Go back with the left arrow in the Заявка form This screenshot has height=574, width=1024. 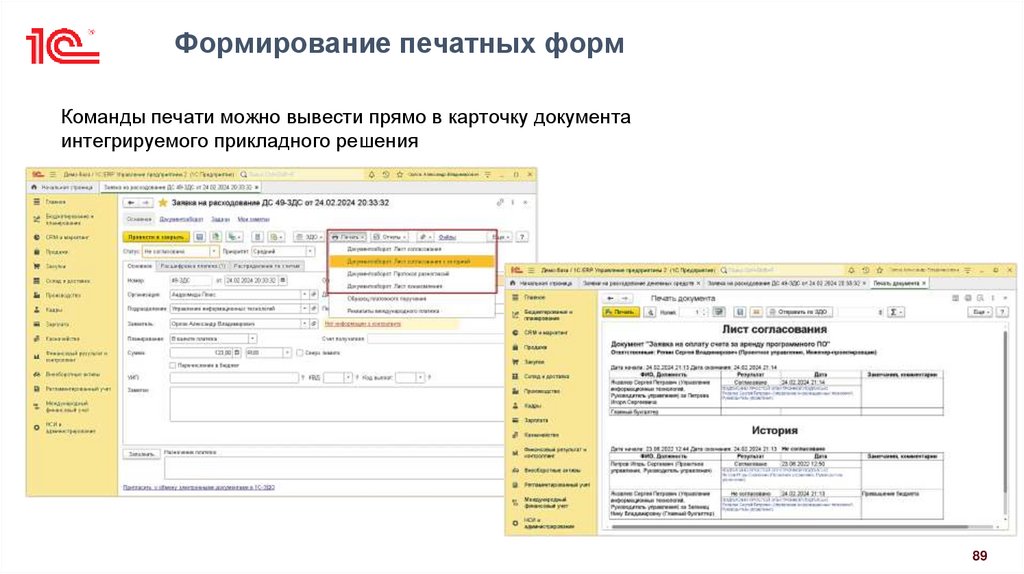point(131,203)
